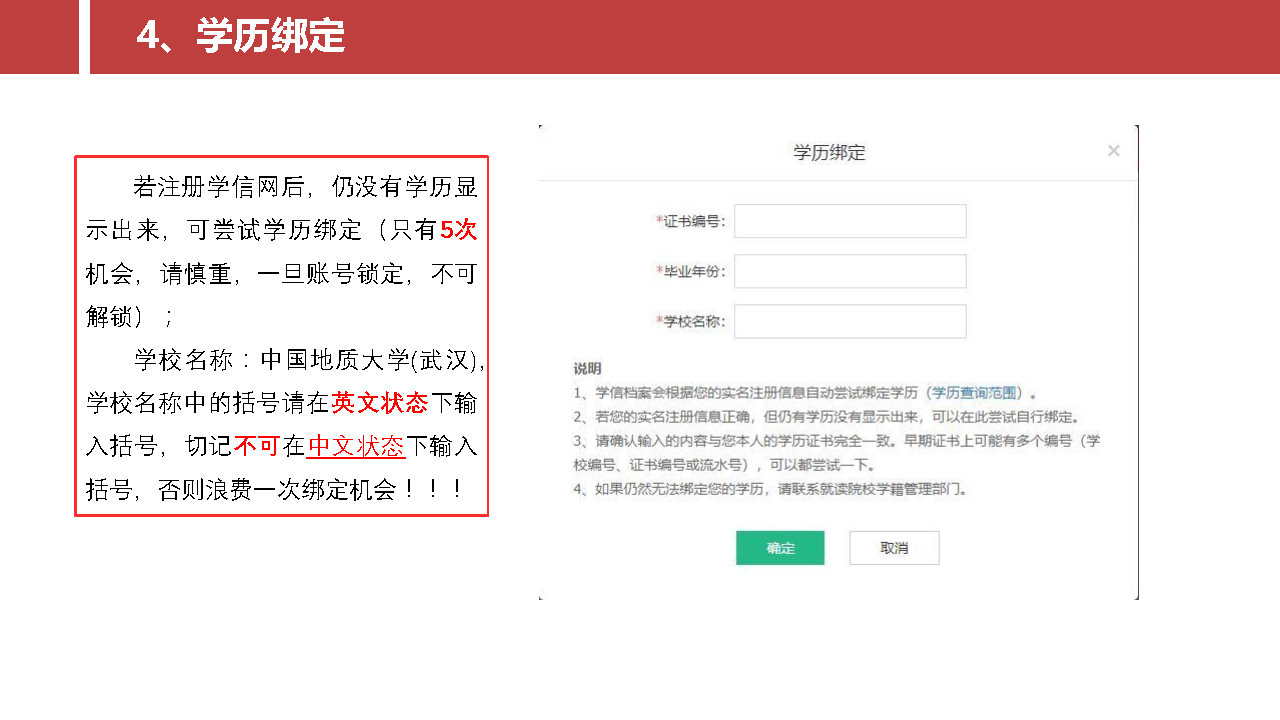Click the 毕业年份 field label
Screen dimensions: 1280x720
(694, 271)
